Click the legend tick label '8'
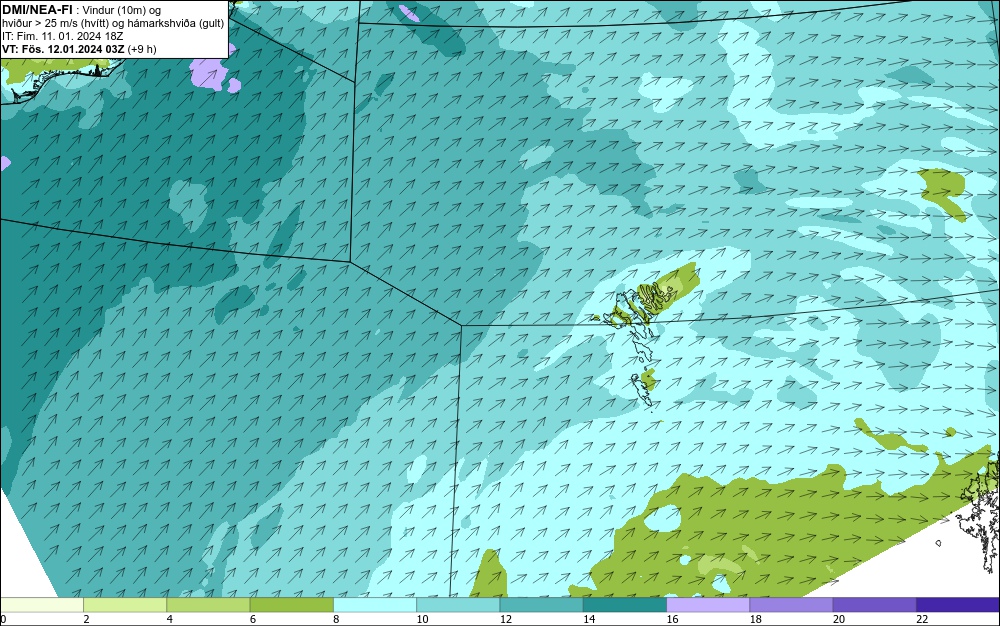Viewport: 1000px width, 626px height. 336,619
